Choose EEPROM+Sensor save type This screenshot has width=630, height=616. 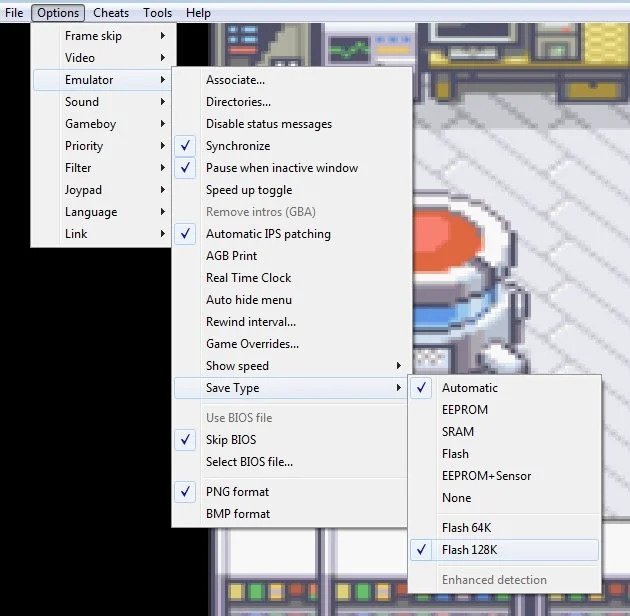[x=486, y=476]
